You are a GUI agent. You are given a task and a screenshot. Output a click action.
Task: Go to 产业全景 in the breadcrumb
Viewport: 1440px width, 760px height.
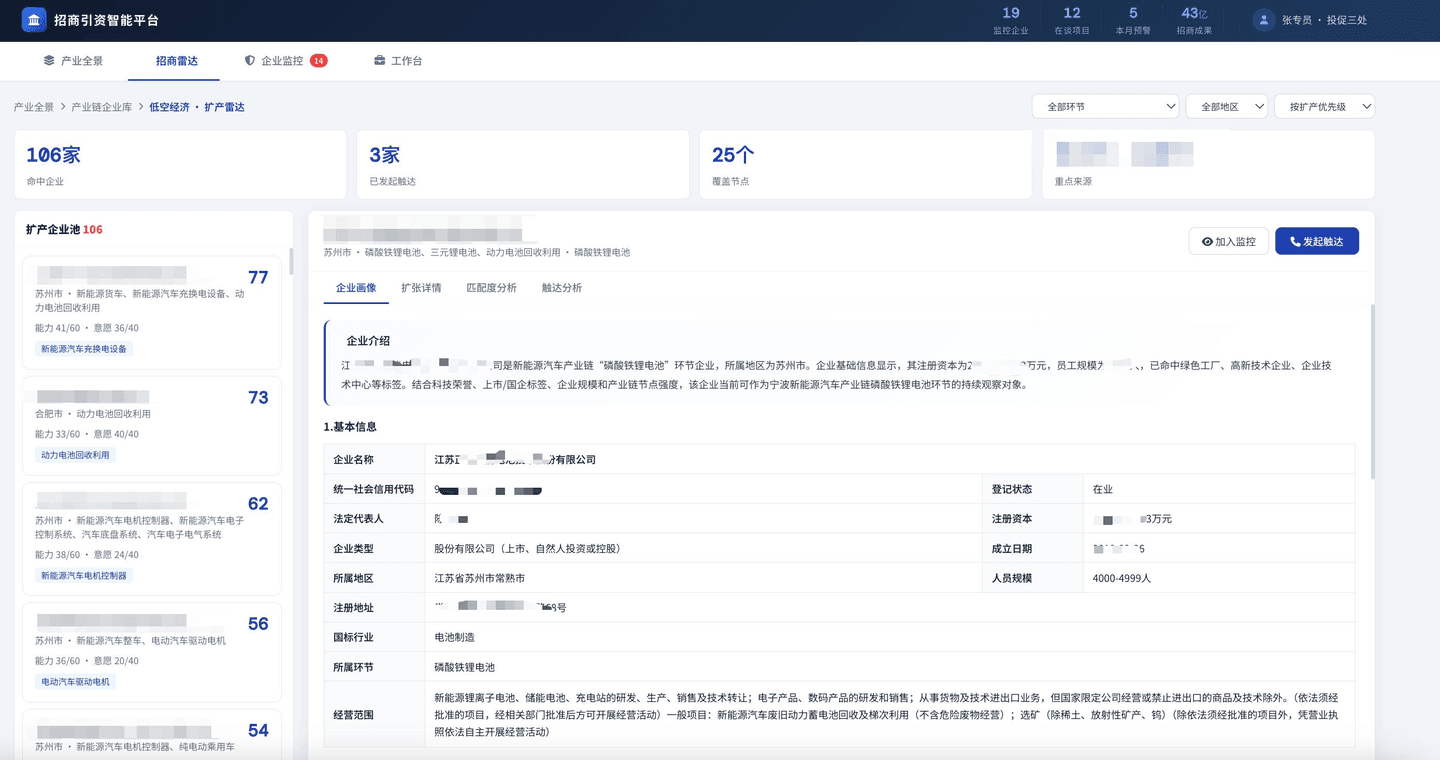[x=34, y=107]
